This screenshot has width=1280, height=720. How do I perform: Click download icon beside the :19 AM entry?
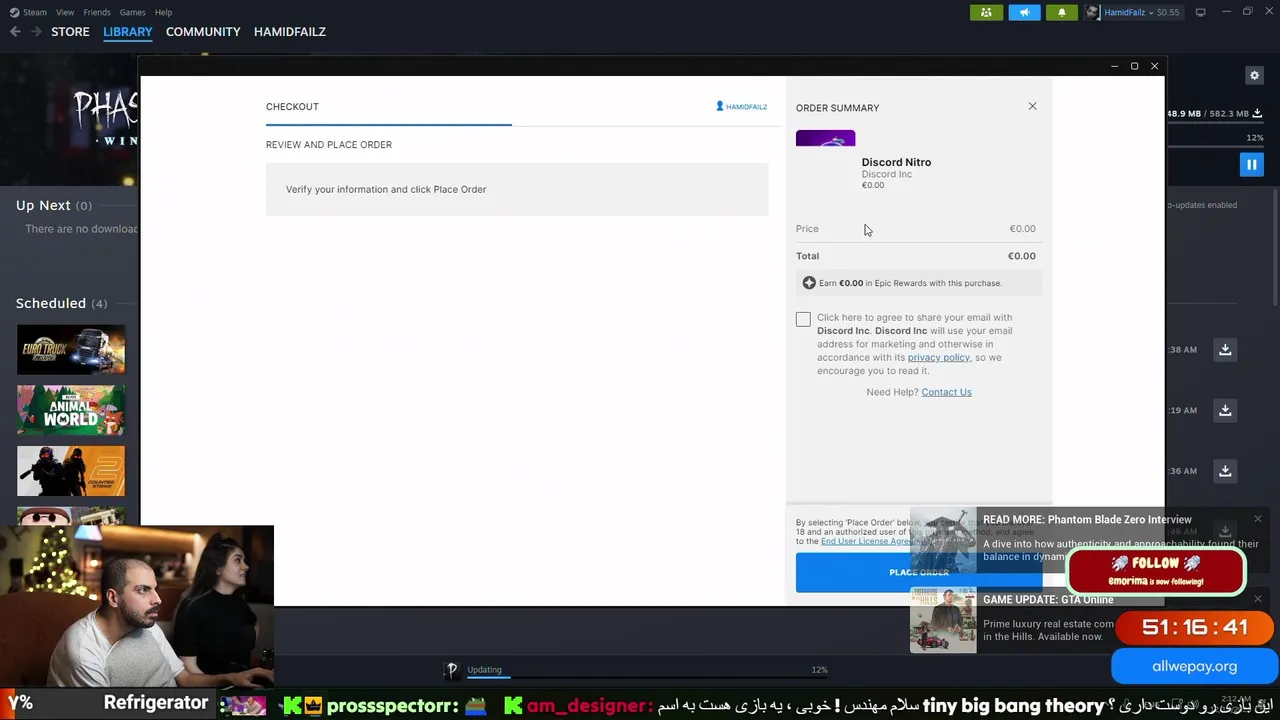point(1225,410)
